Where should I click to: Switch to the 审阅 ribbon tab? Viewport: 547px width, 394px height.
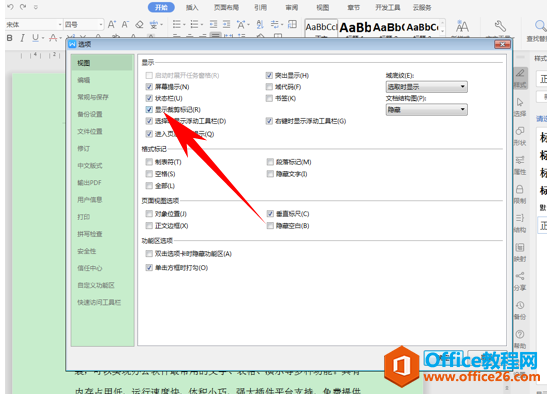292,7
